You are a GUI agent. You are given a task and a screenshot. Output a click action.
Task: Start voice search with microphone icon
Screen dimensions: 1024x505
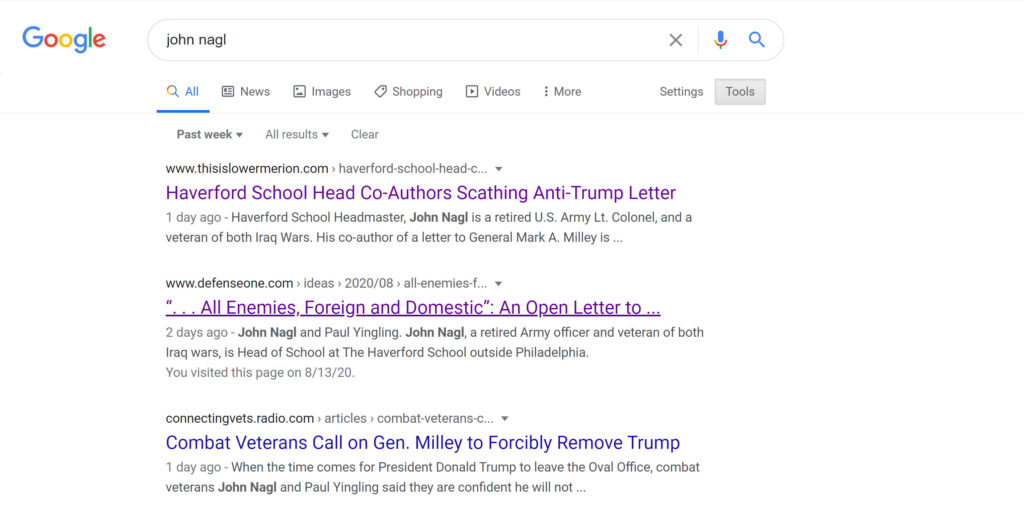click(x=720, y=41)
